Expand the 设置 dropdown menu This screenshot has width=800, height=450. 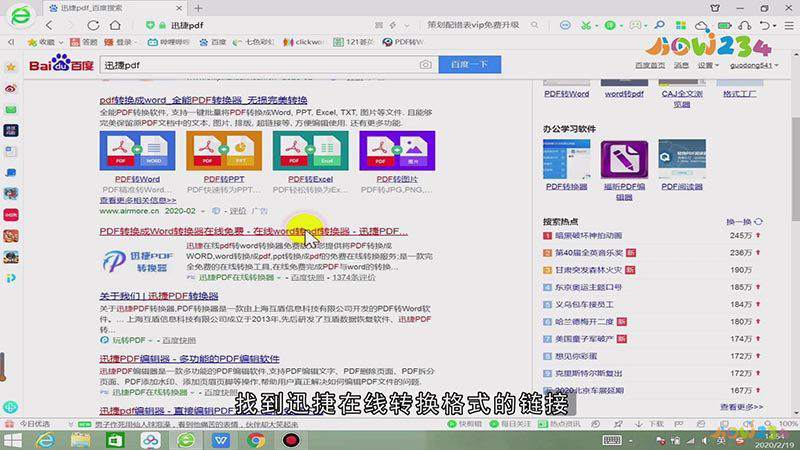[708, 65]
